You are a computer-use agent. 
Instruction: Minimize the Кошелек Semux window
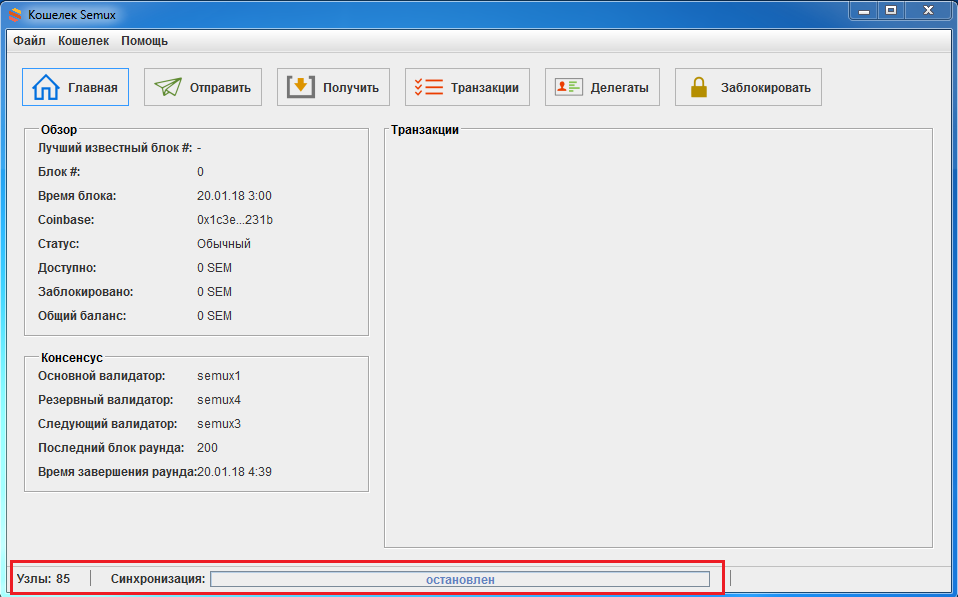pyautogui.click(x=864, y=10)
